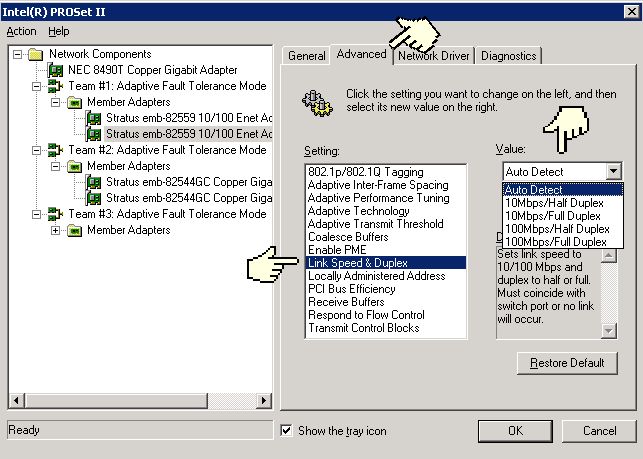Viewport: 643px width, 459px height.
Task: Click tree horizontal scrollbar left arrow
Action: 16,400
